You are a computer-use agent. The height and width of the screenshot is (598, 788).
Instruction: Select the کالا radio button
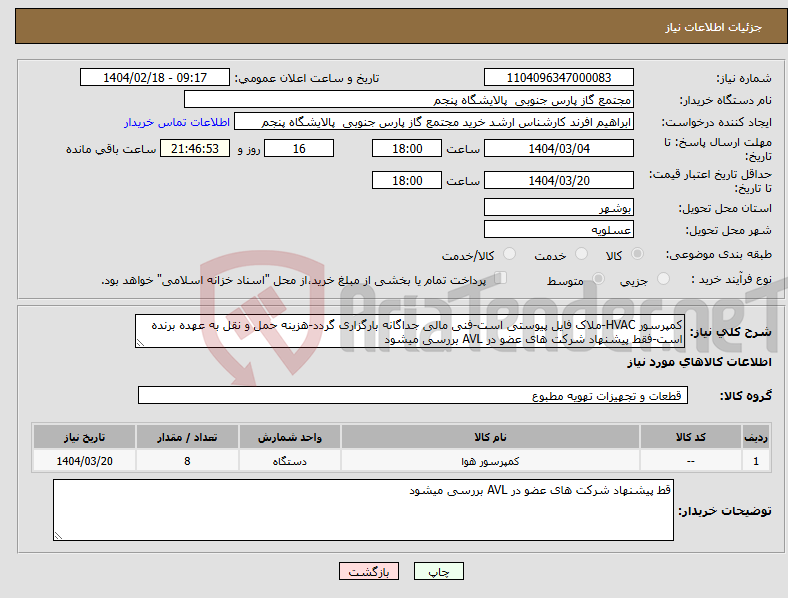637,254
